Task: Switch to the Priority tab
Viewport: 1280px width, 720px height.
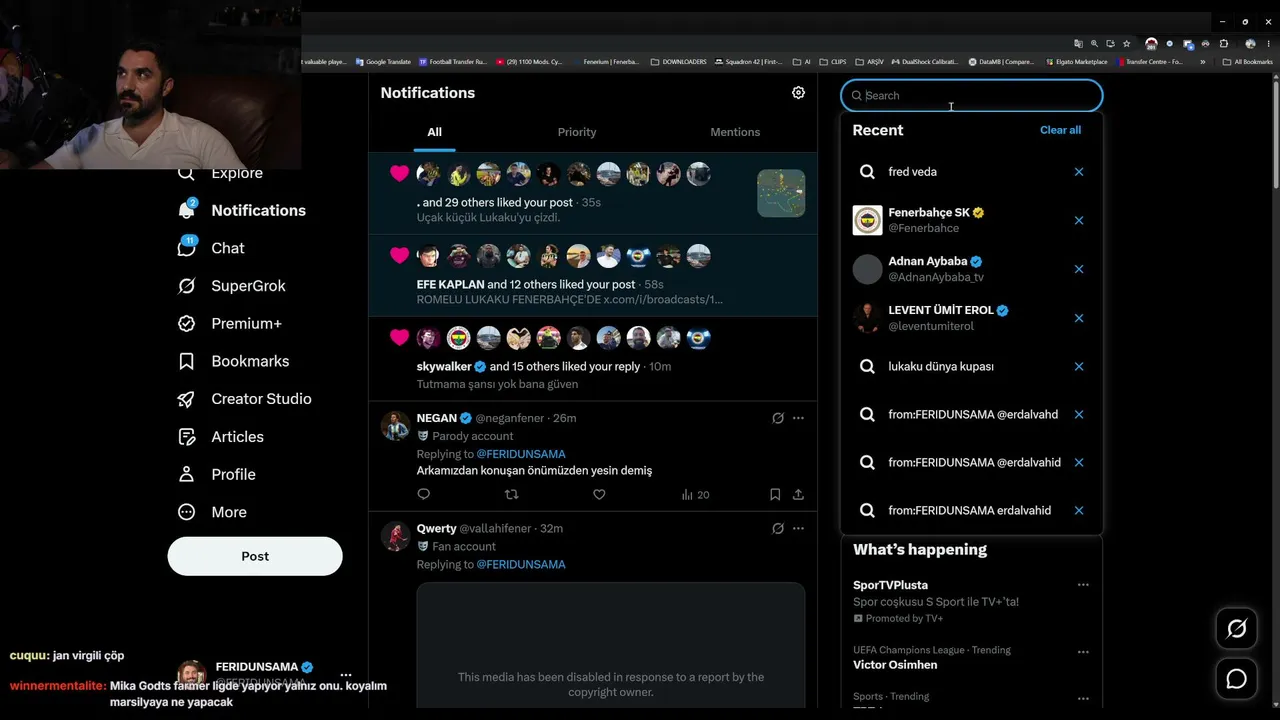Action: 577,132
